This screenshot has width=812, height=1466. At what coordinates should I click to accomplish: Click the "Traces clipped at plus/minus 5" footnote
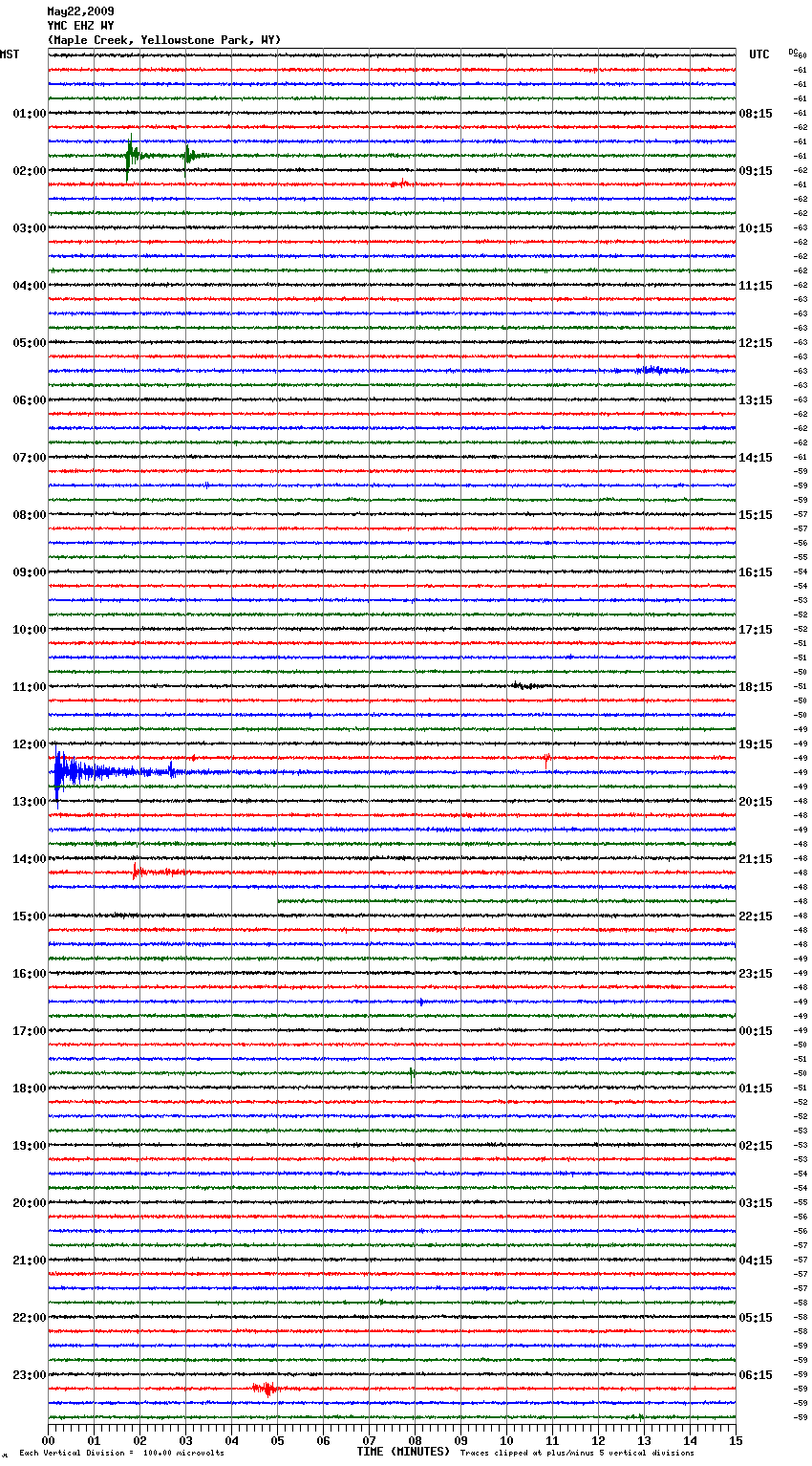click(577, 1454)
